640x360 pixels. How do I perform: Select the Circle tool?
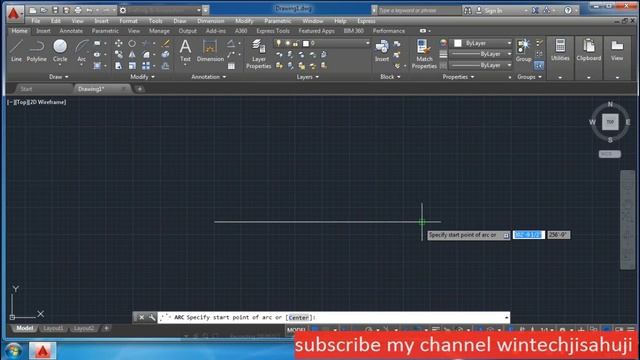coord(60,51)
